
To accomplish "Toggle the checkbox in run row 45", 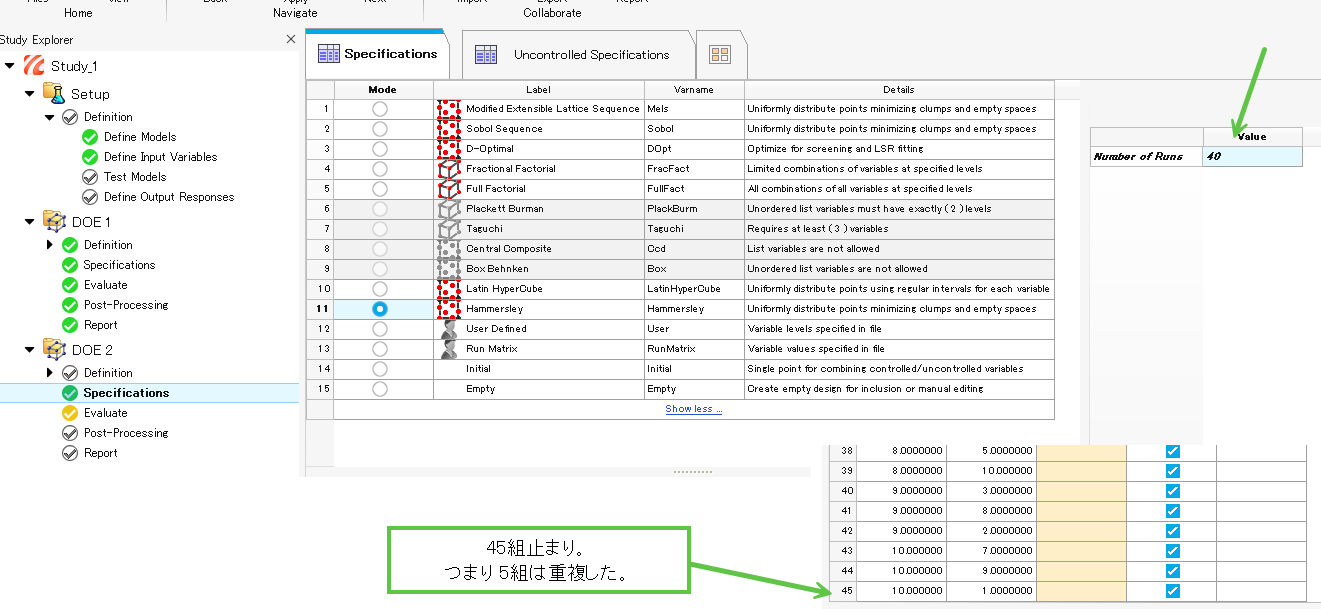I will click(1172, 591).
